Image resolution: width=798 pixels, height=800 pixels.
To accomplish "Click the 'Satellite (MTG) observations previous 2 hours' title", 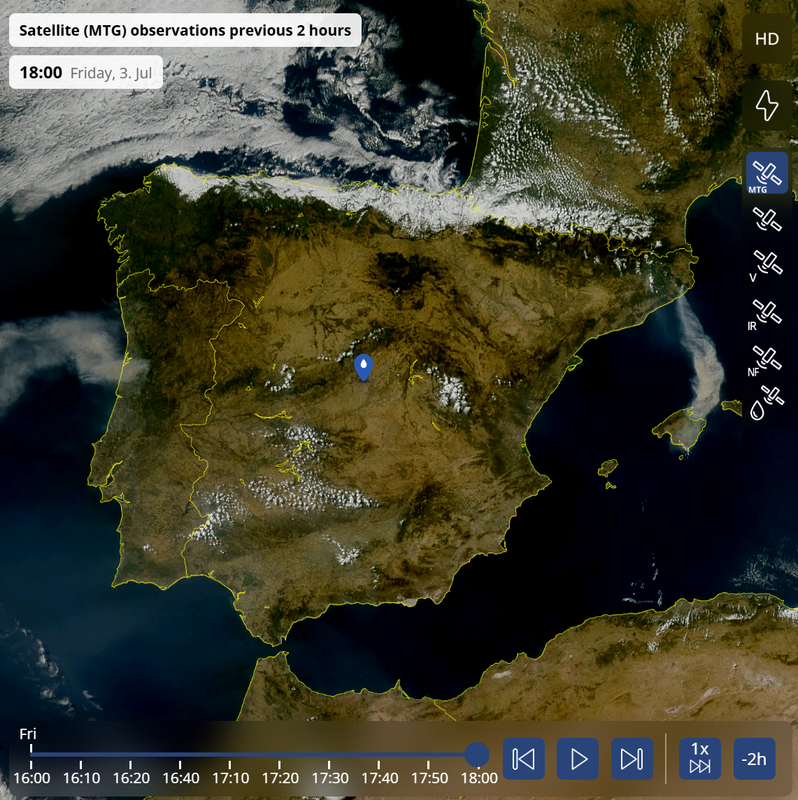I will 185,30.
